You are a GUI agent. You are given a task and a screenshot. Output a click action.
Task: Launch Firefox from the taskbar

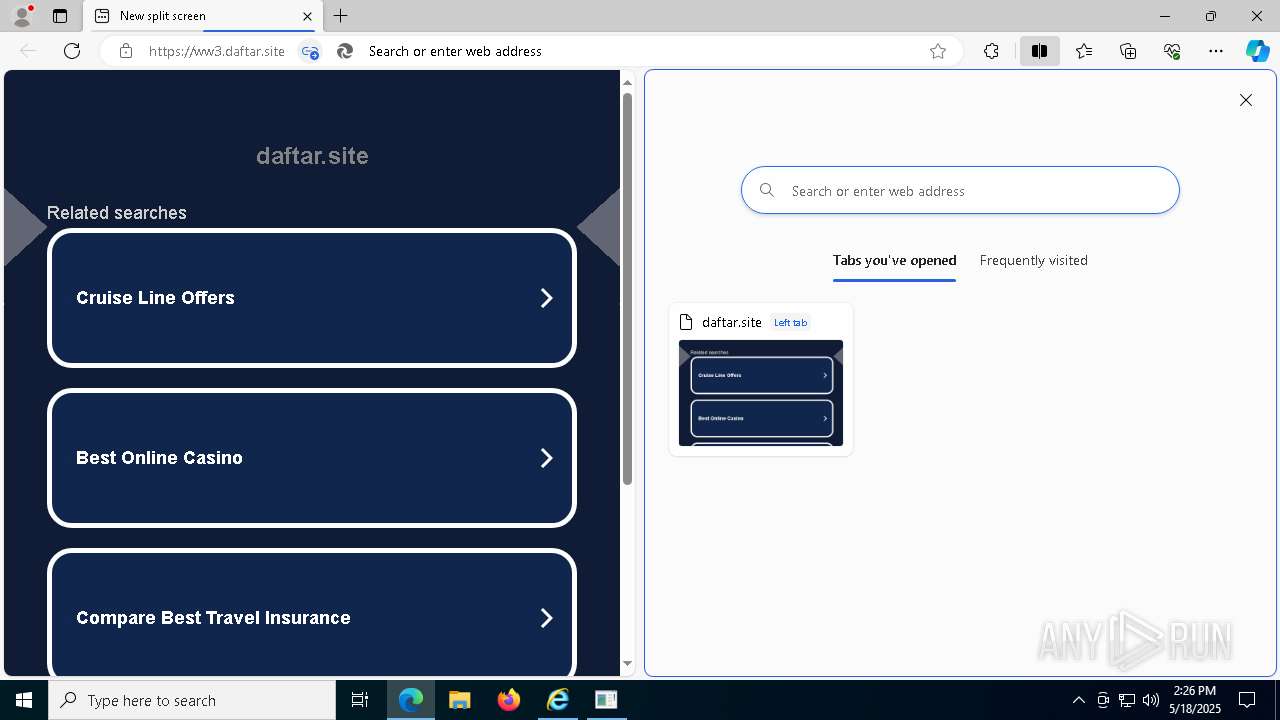[508, 700]
